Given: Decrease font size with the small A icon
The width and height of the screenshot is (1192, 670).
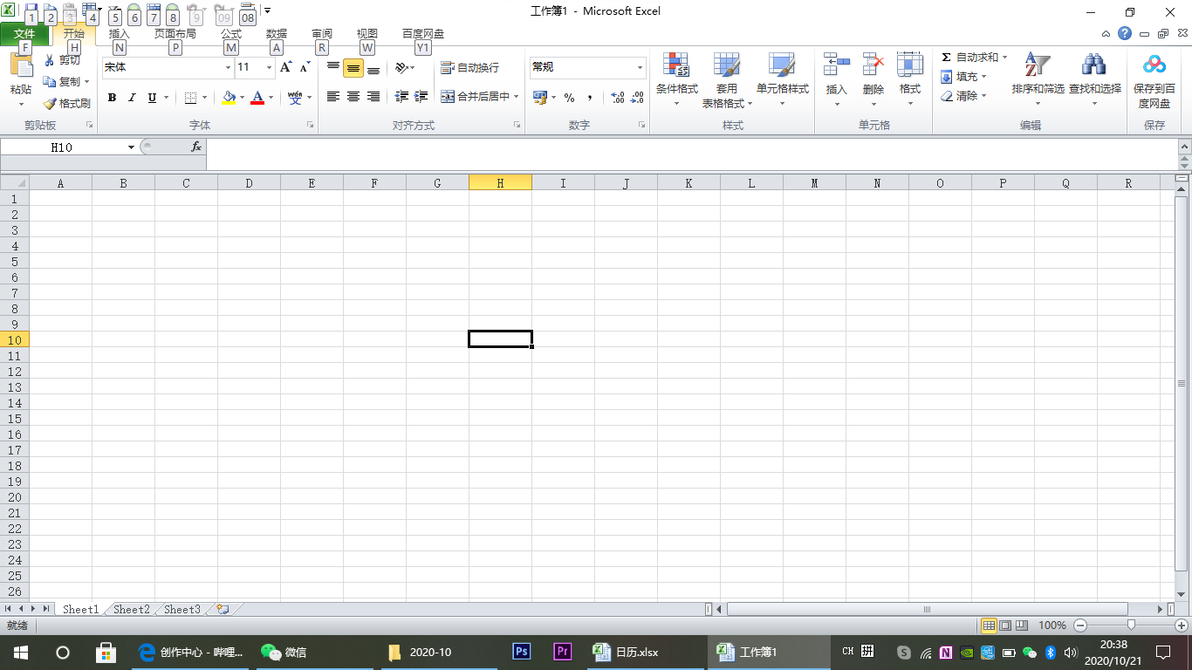Looking at the screenshot, I should tap(304, 68).
